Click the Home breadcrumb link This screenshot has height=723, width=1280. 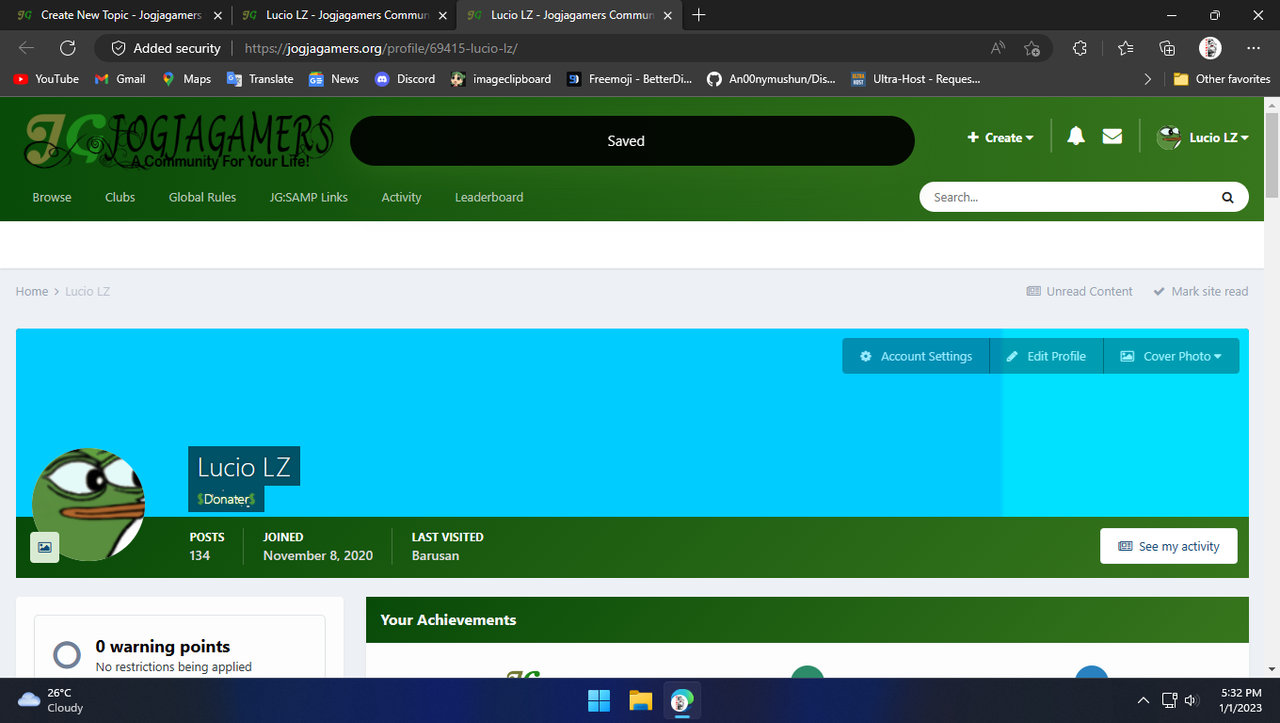(x=32, y=291)
